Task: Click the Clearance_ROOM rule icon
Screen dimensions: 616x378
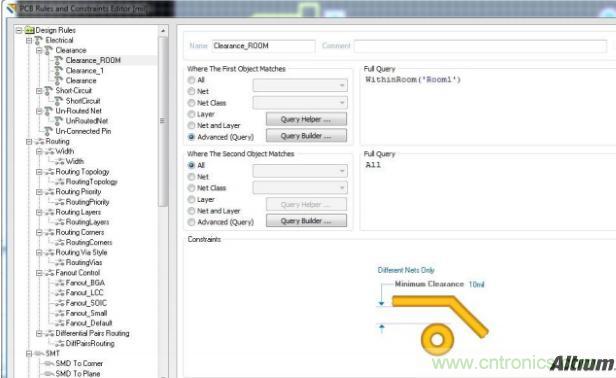Action: click(59, 60)
